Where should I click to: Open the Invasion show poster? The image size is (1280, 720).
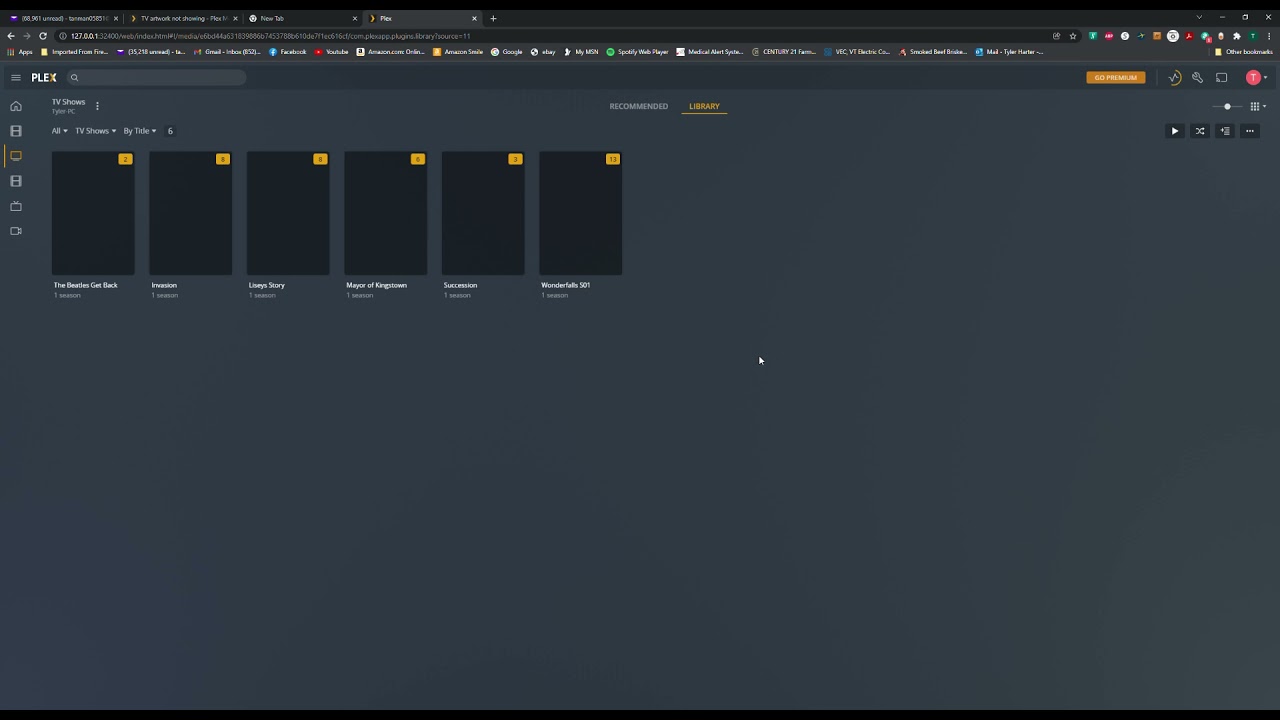(190, 213)
